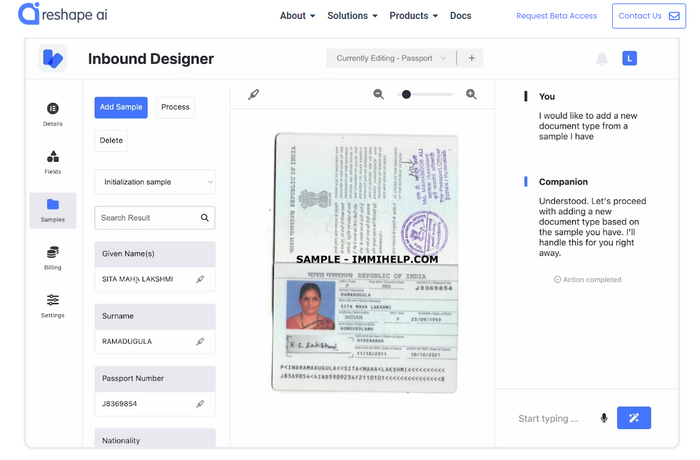Expand the Solutions menu
The image size is (700, 460).
(352, 16)
